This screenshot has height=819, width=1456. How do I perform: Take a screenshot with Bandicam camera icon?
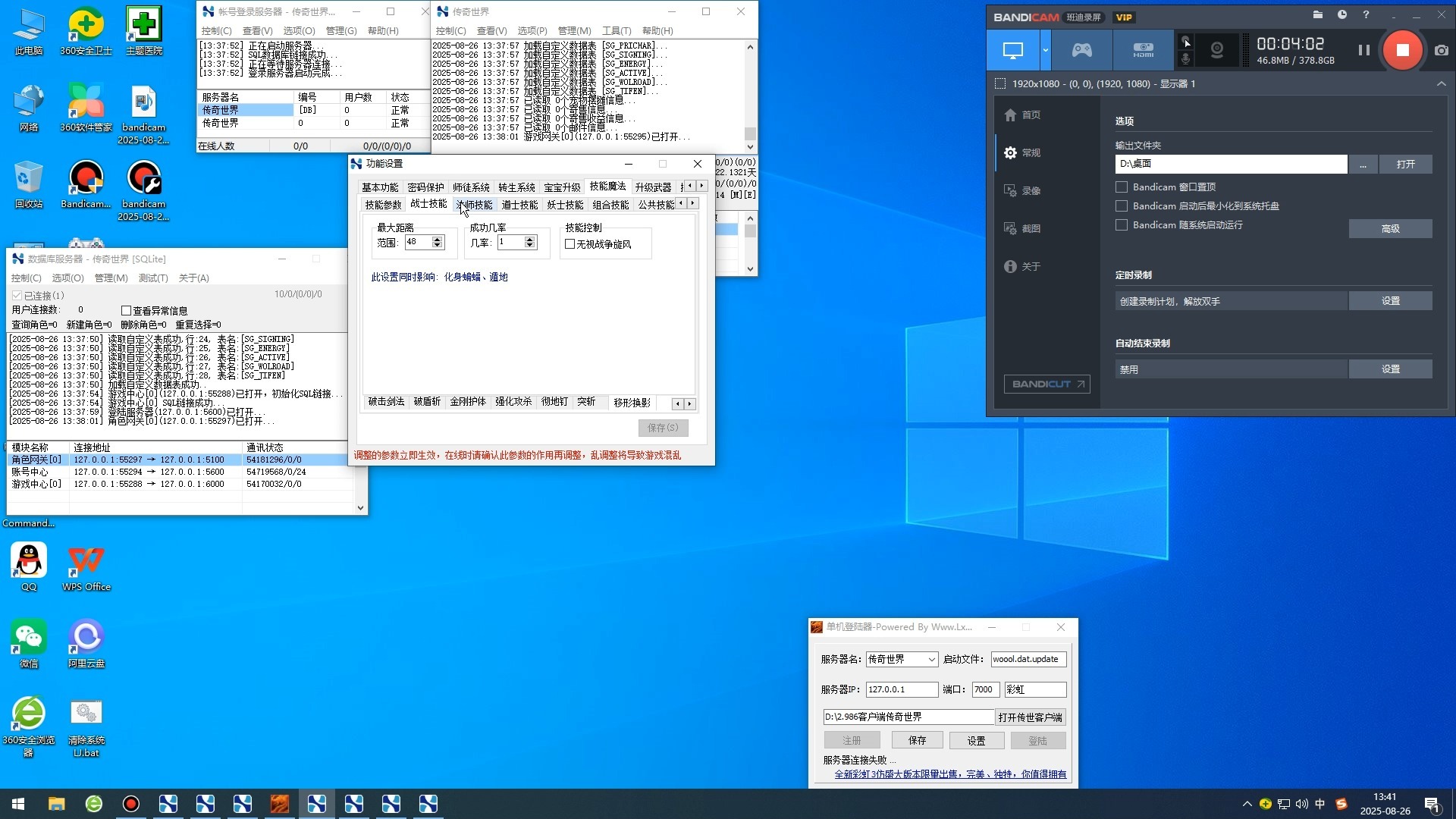click(1442, 50)
